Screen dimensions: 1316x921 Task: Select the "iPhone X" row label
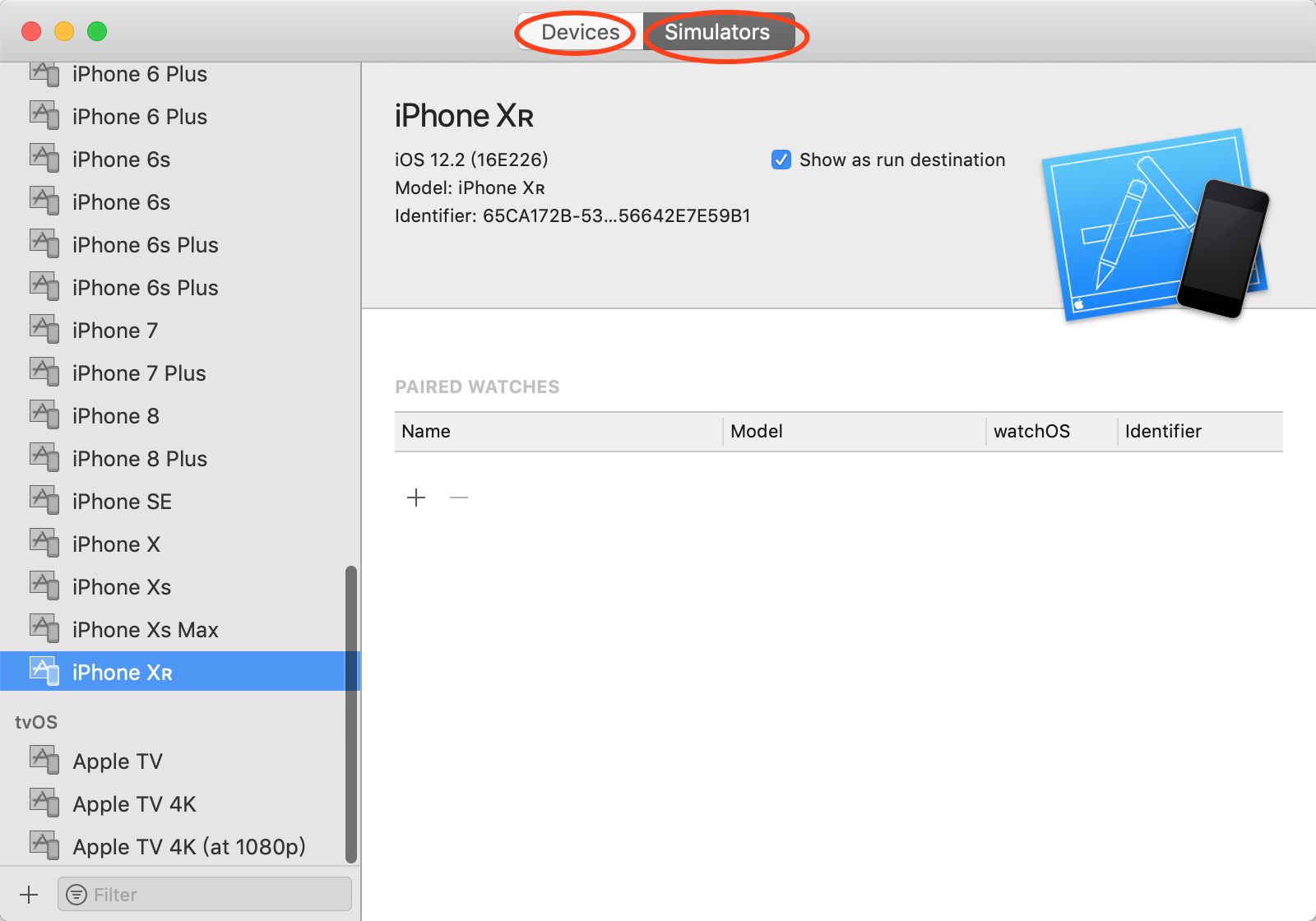(116, 544)
